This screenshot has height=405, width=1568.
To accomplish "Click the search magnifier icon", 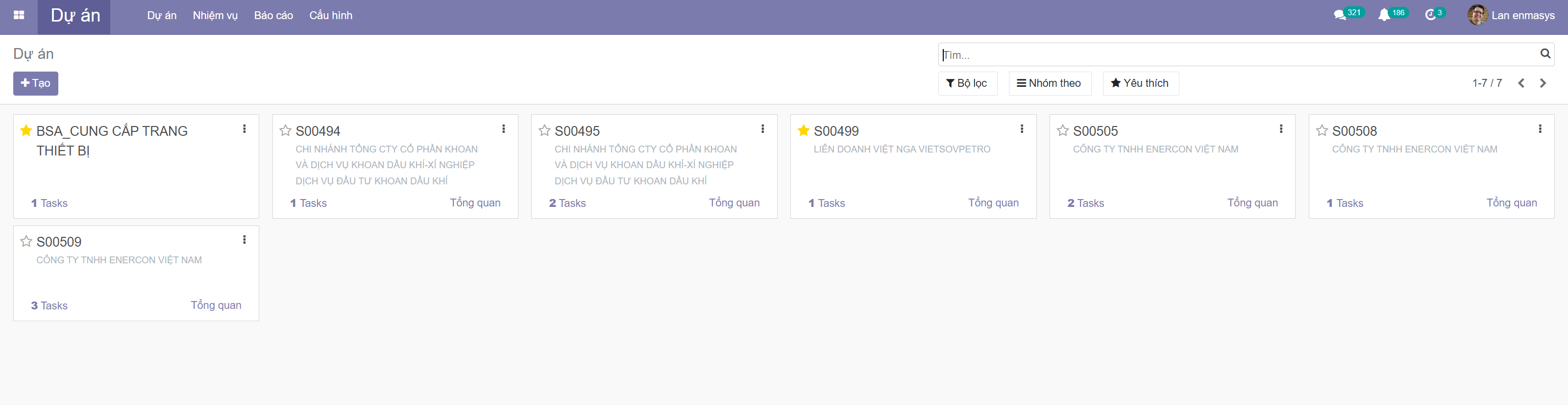I will pos(1545,54).
